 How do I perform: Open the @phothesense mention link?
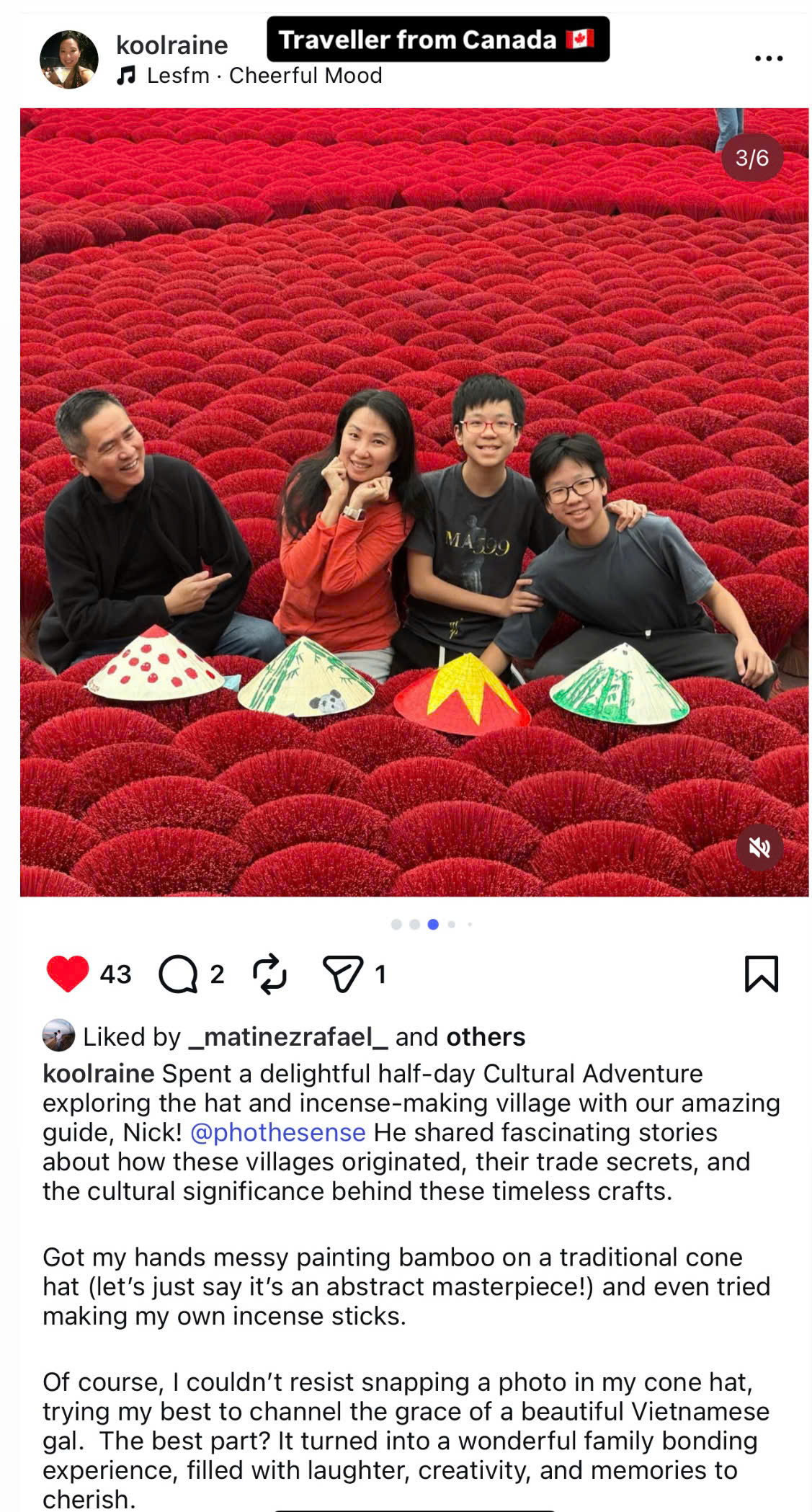pos(278,1132)
